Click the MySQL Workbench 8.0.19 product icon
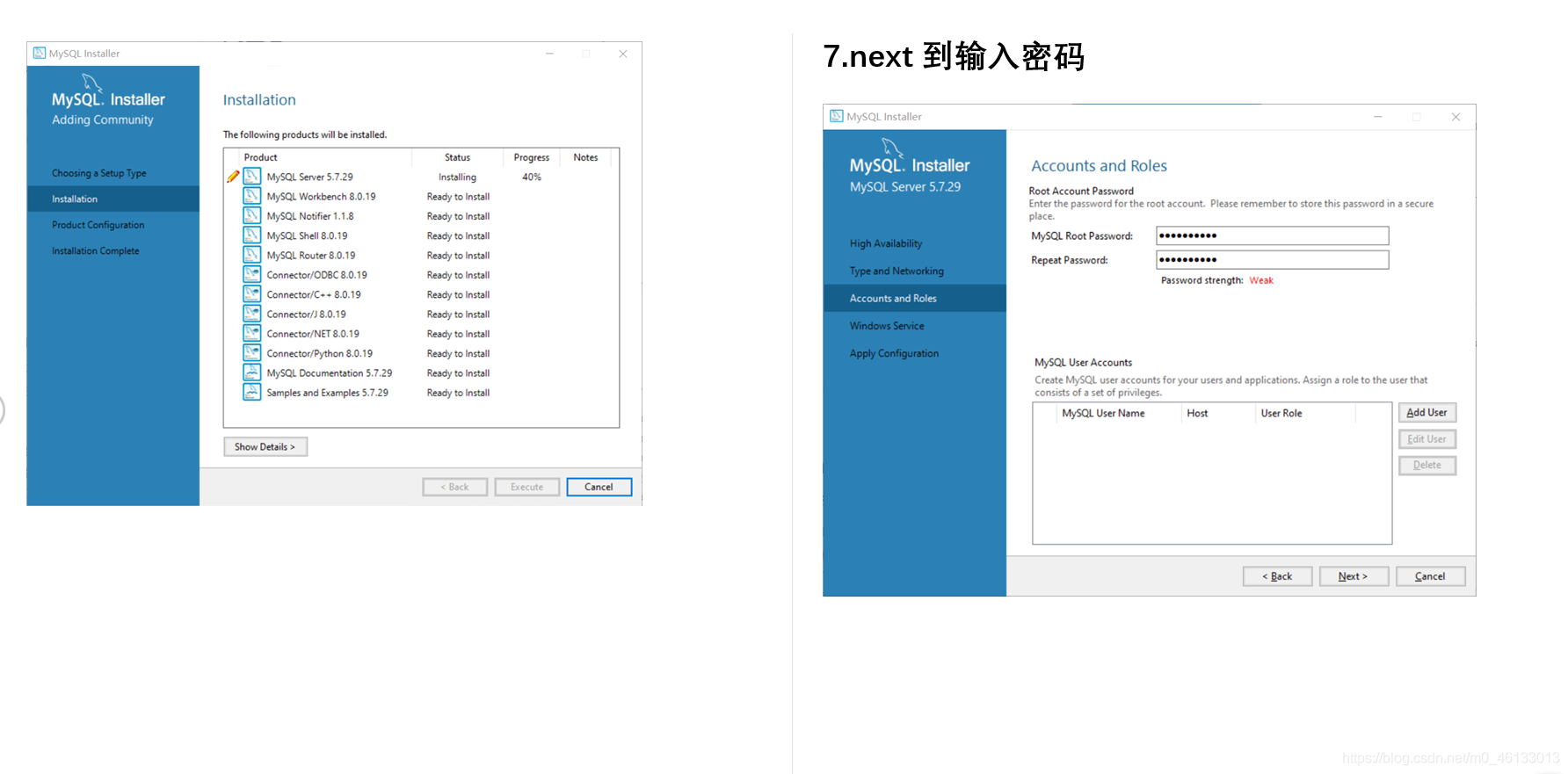The width and height of the screenshot is (1568, 774). [x=251, y=196]
